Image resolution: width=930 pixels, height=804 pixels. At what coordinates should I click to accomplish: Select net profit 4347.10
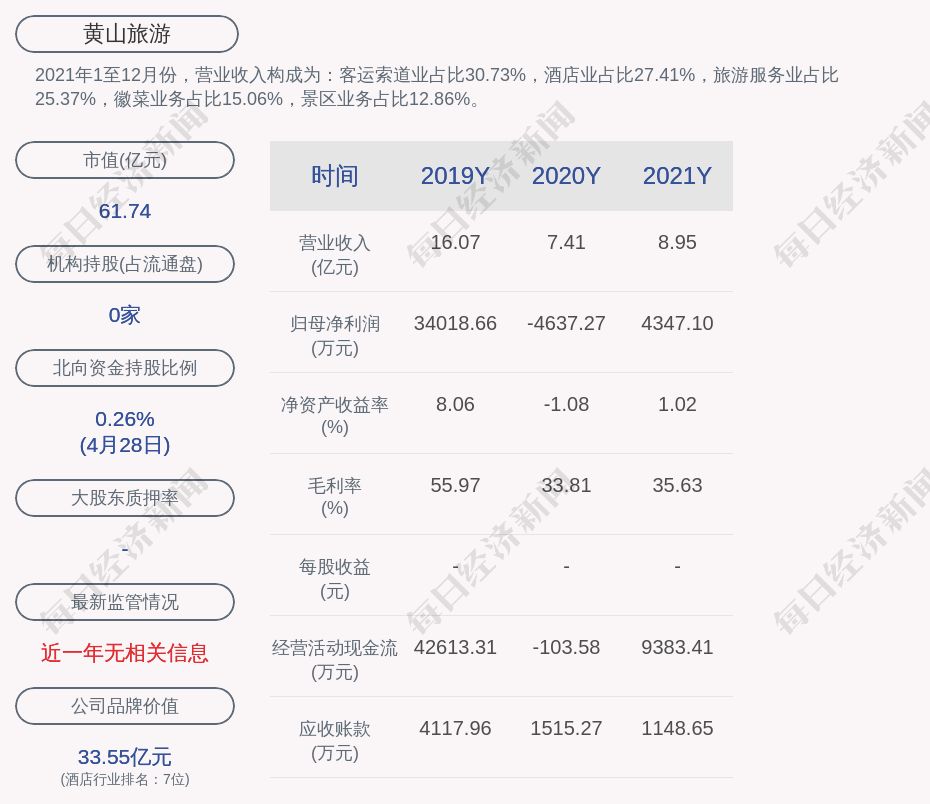[x=677, y=324]
